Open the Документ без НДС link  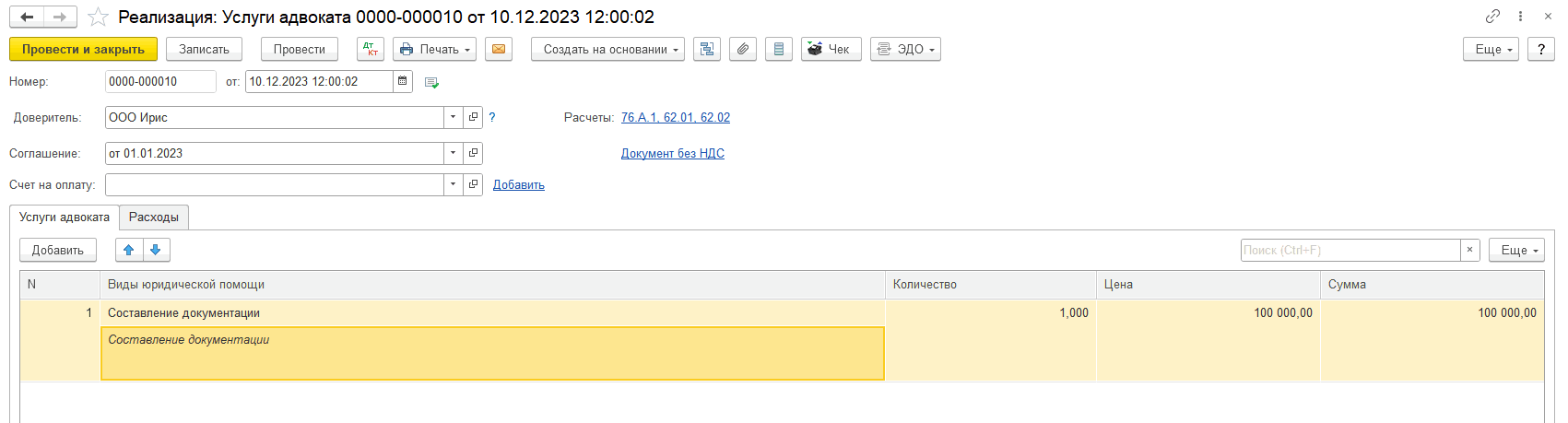point(672,153)
